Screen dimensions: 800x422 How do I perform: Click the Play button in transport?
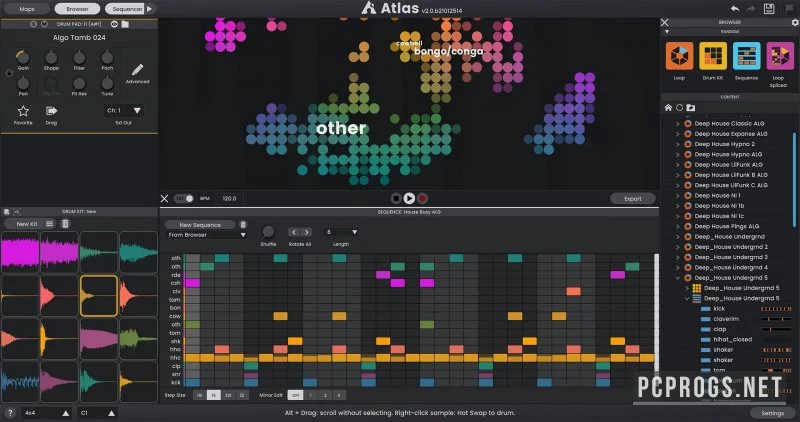tap(409, 198)
